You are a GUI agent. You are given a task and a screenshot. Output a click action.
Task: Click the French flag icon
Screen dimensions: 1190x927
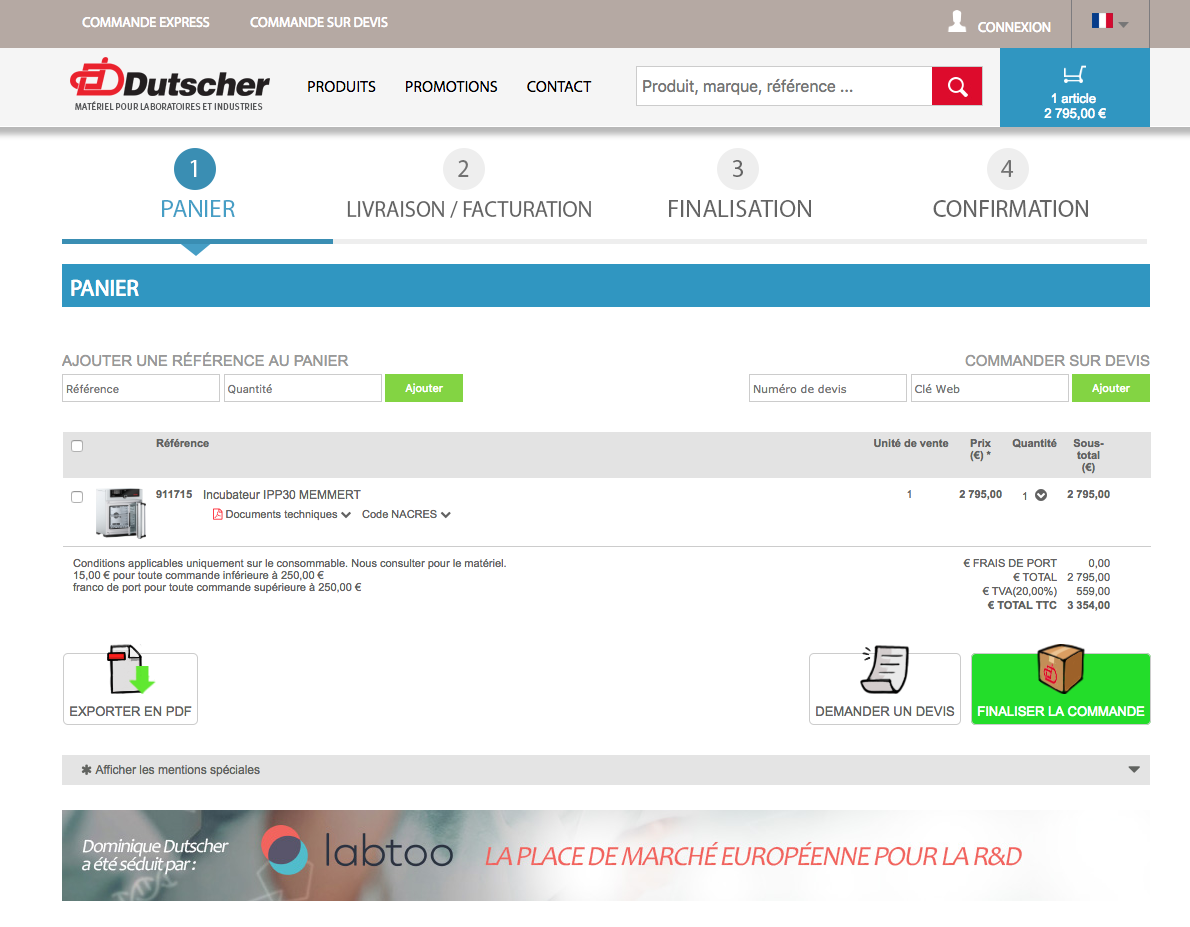click(1102, 21)
